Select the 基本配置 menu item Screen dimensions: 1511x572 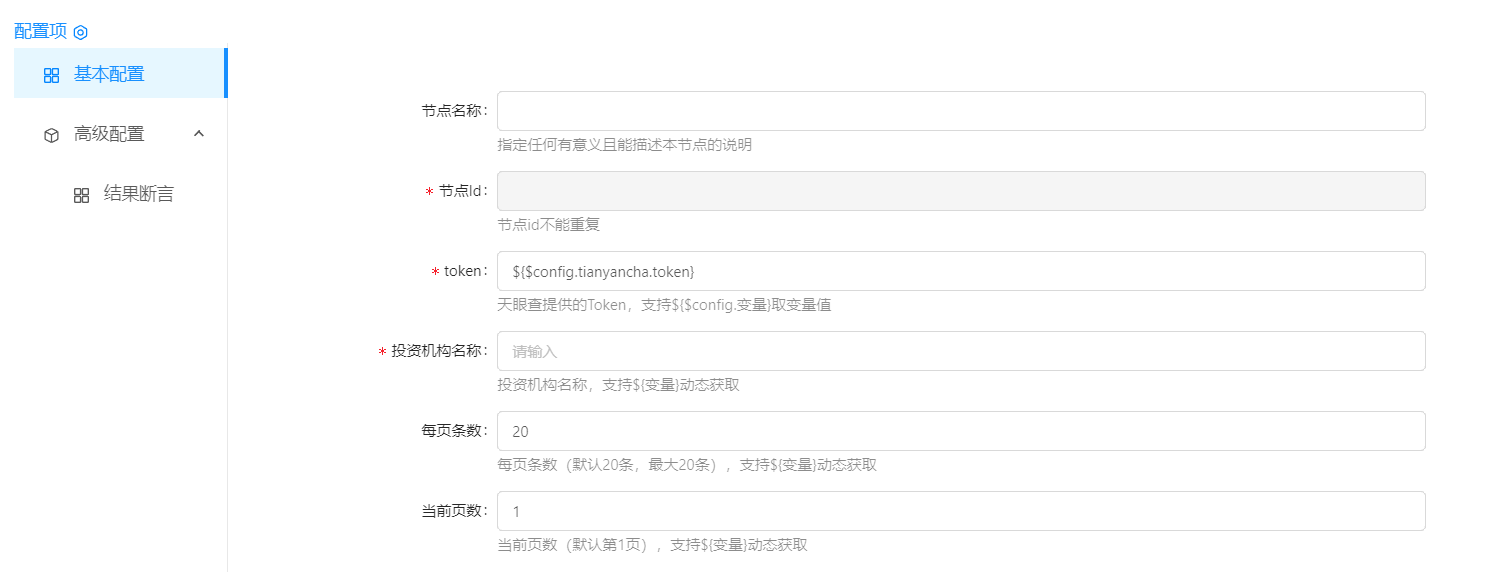click(x=109, y=74)
